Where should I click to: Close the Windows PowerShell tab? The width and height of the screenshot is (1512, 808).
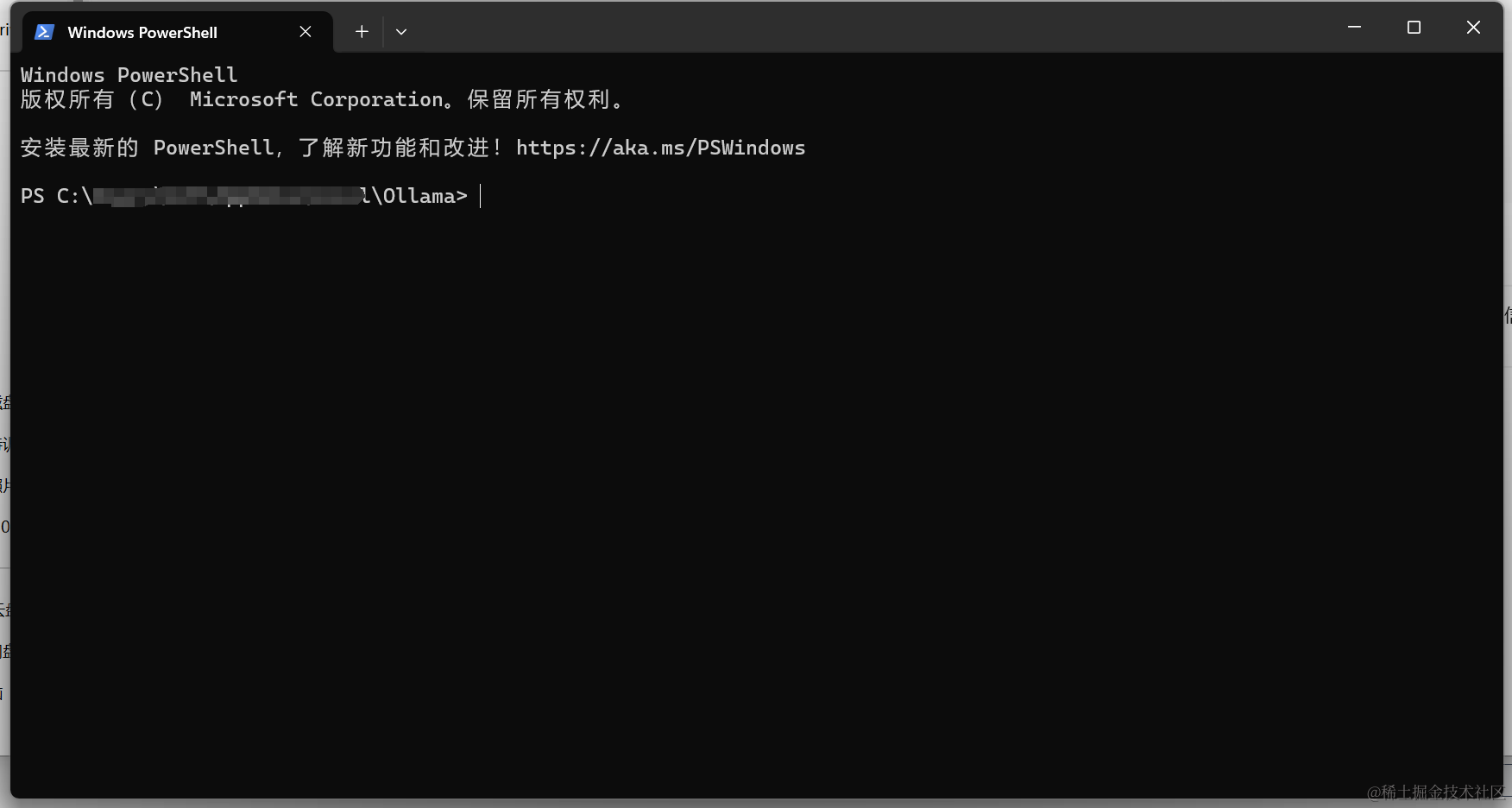click(306, 32)
